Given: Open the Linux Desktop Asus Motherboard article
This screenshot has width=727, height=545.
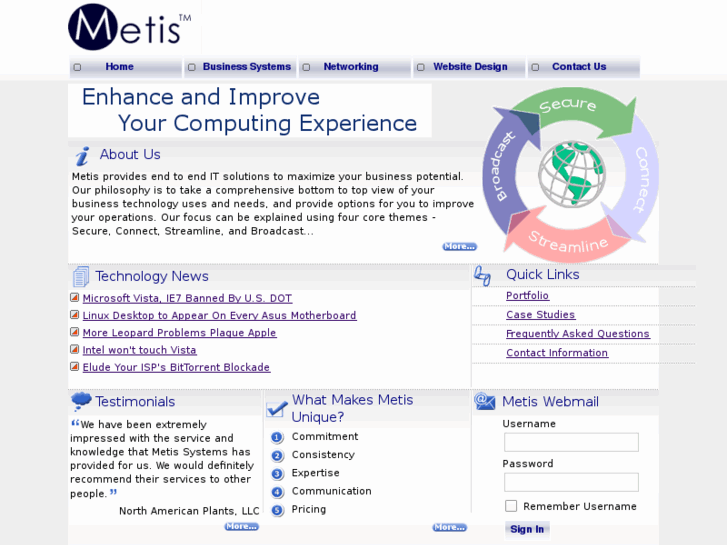Looking at the screenshot, I should tap(219, 315).
